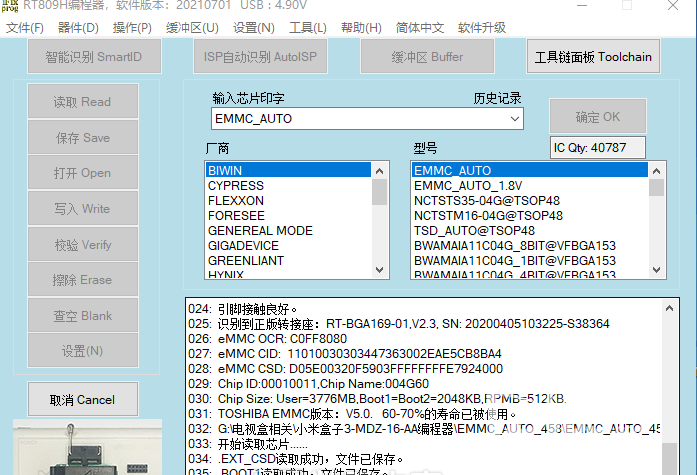Click the log panel scroll up arrow
Image resolution: width=697 pixels, height=475 pixels.
(x=669, y=308)
